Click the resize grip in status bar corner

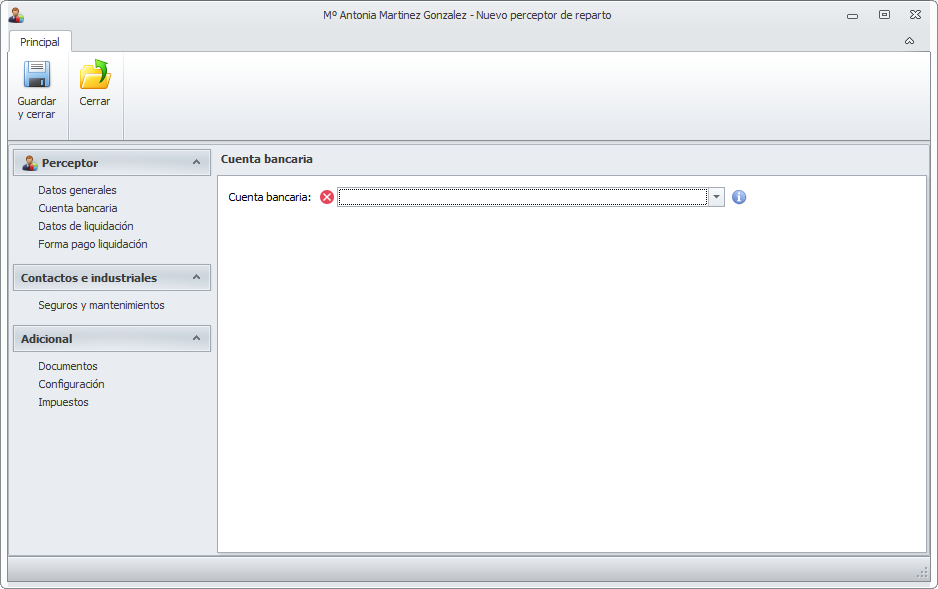(x=922, y=573)
